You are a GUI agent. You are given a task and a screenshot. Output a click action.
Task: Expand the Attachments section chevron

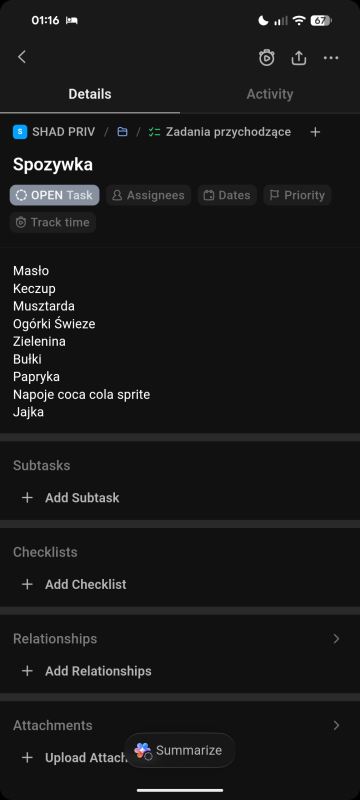336,725
